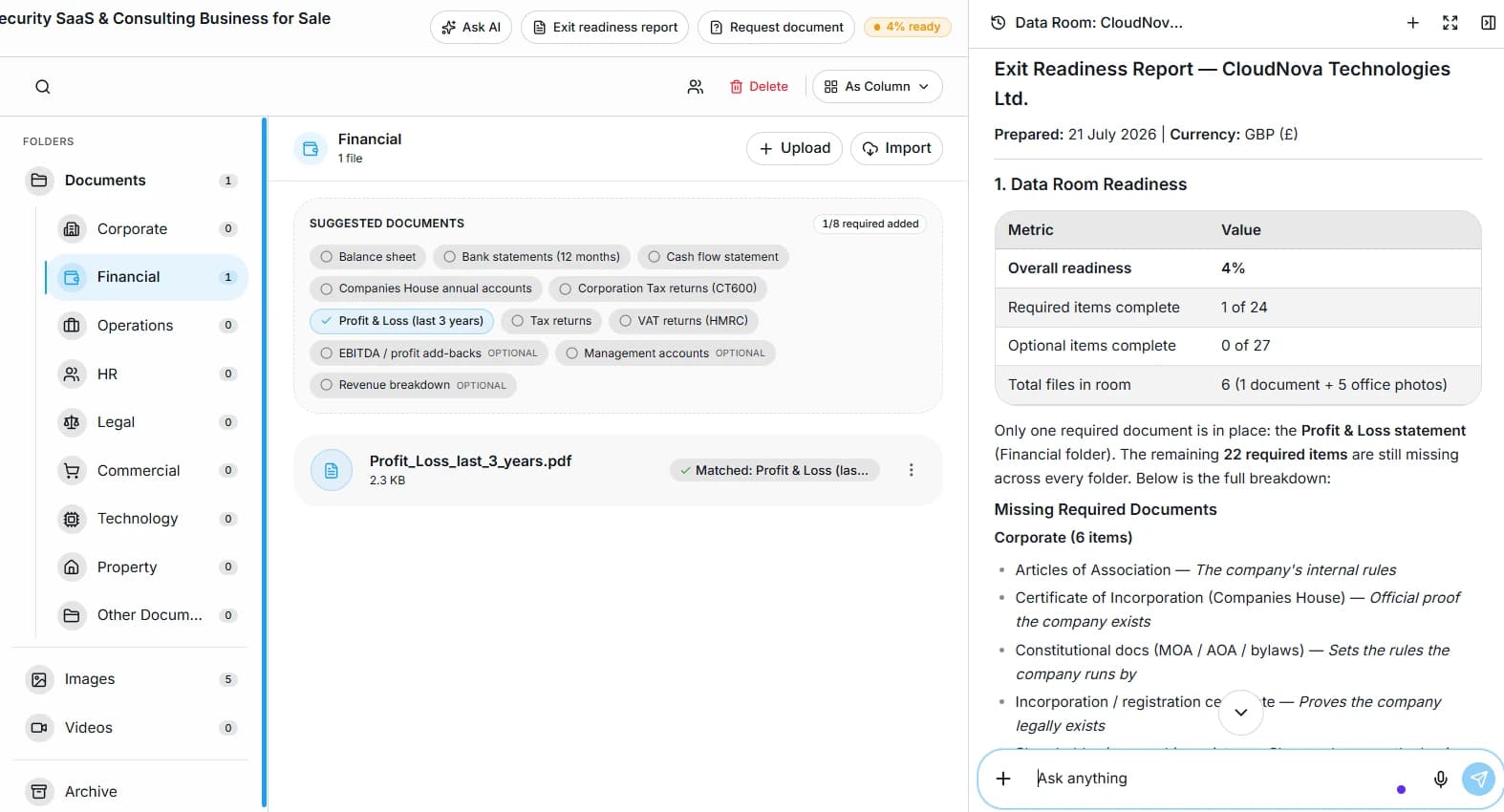Viewport: 1504px width, 812px height.
Task: Click the search magnifier icon
Action: tap(42, 87)
